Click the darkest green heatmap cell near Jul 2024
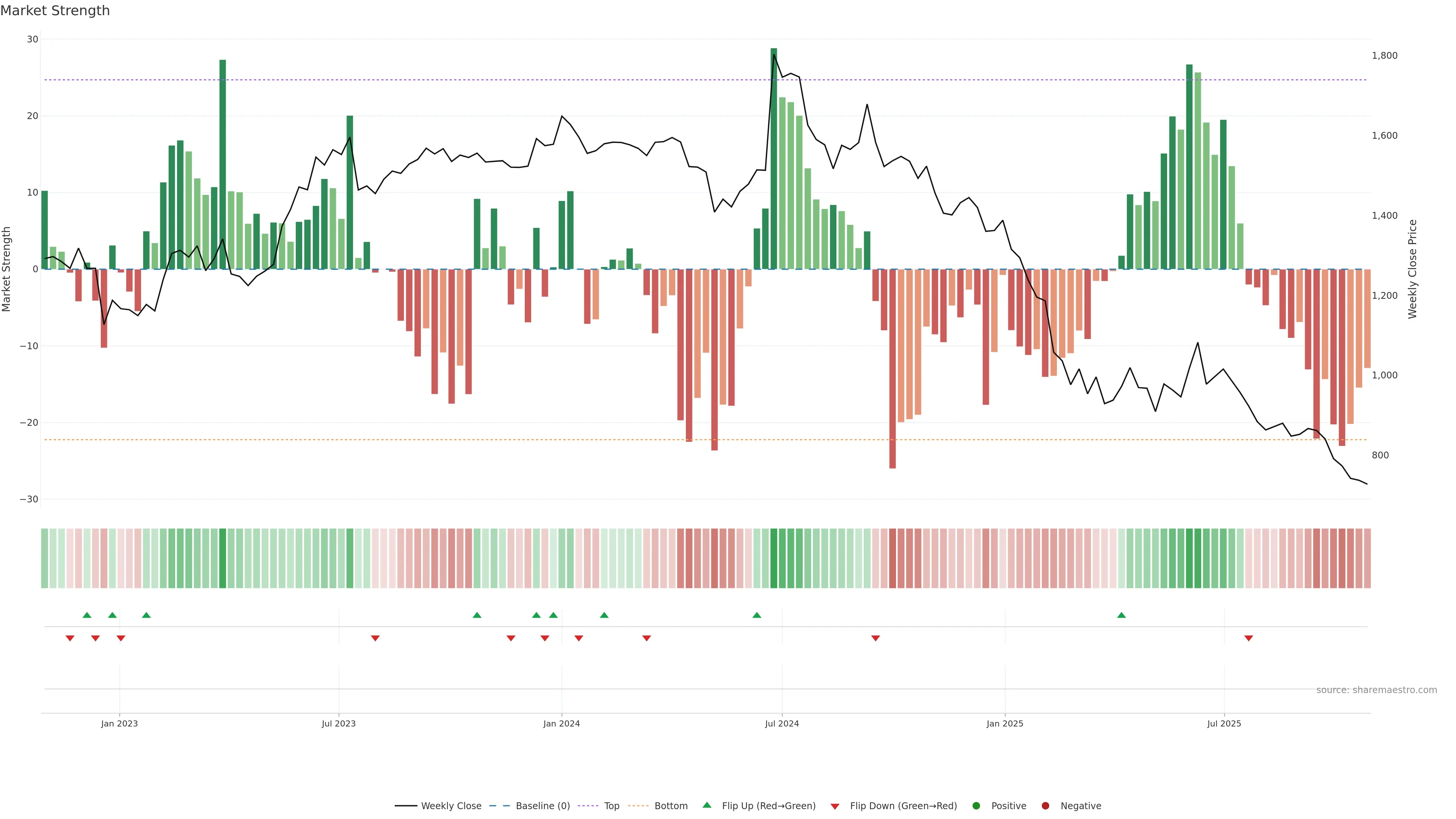The width and height of the screenshot is (1456, 819). tap(774, 558)
